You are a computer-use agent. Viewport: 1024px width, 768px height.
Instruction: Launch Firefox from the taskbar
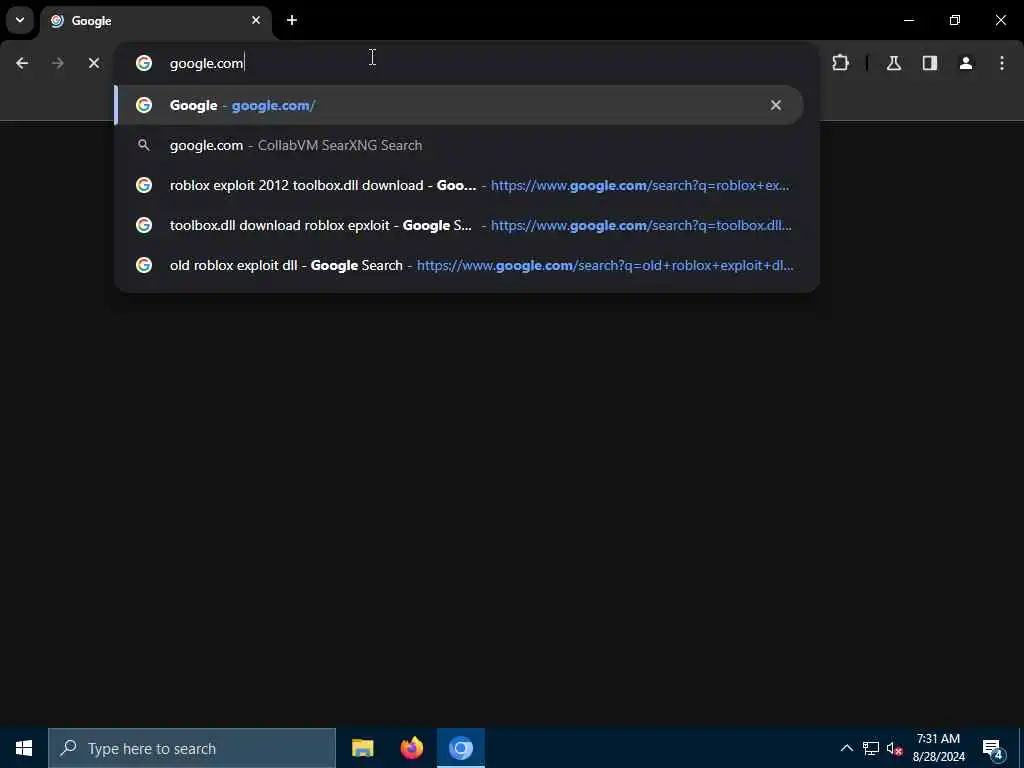[411, 748]
